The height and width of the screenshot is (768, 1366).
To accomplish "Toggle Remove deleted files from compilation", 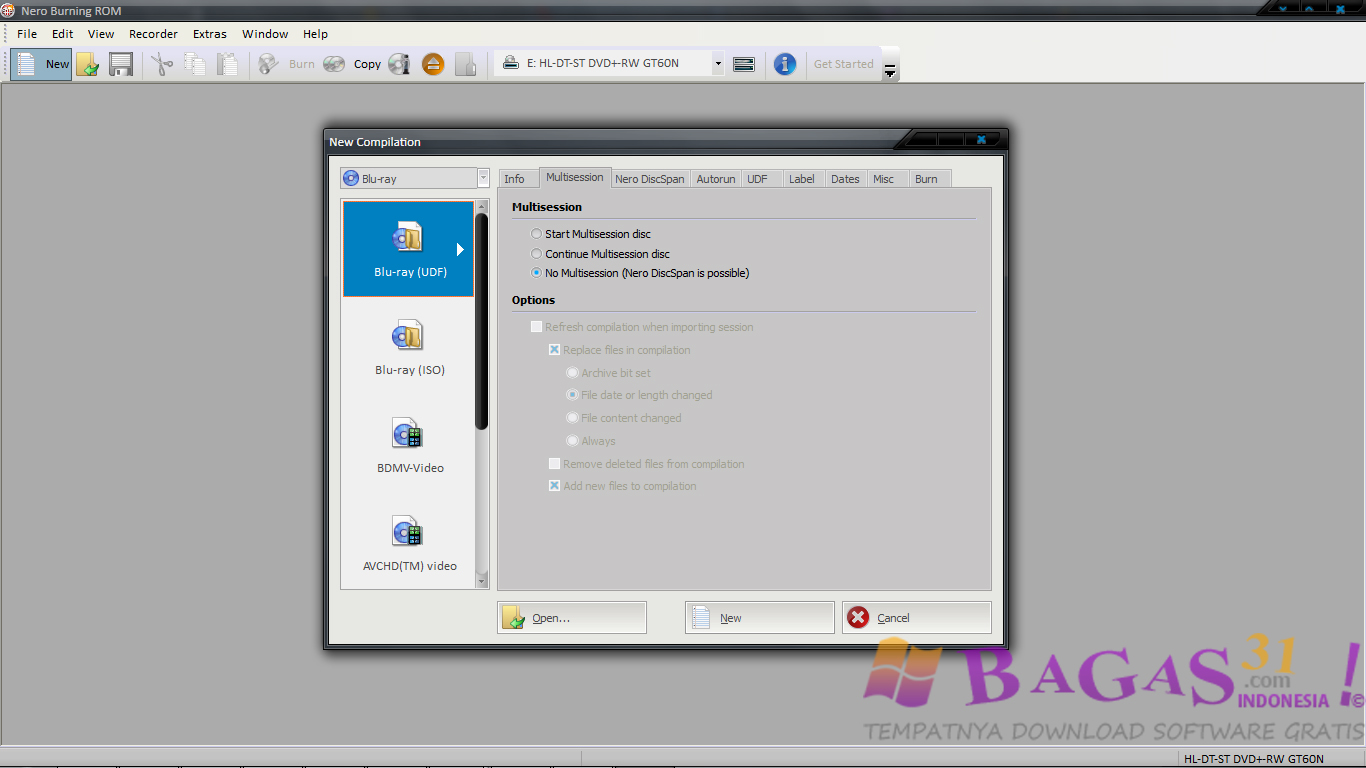I will tap(555, 464).
